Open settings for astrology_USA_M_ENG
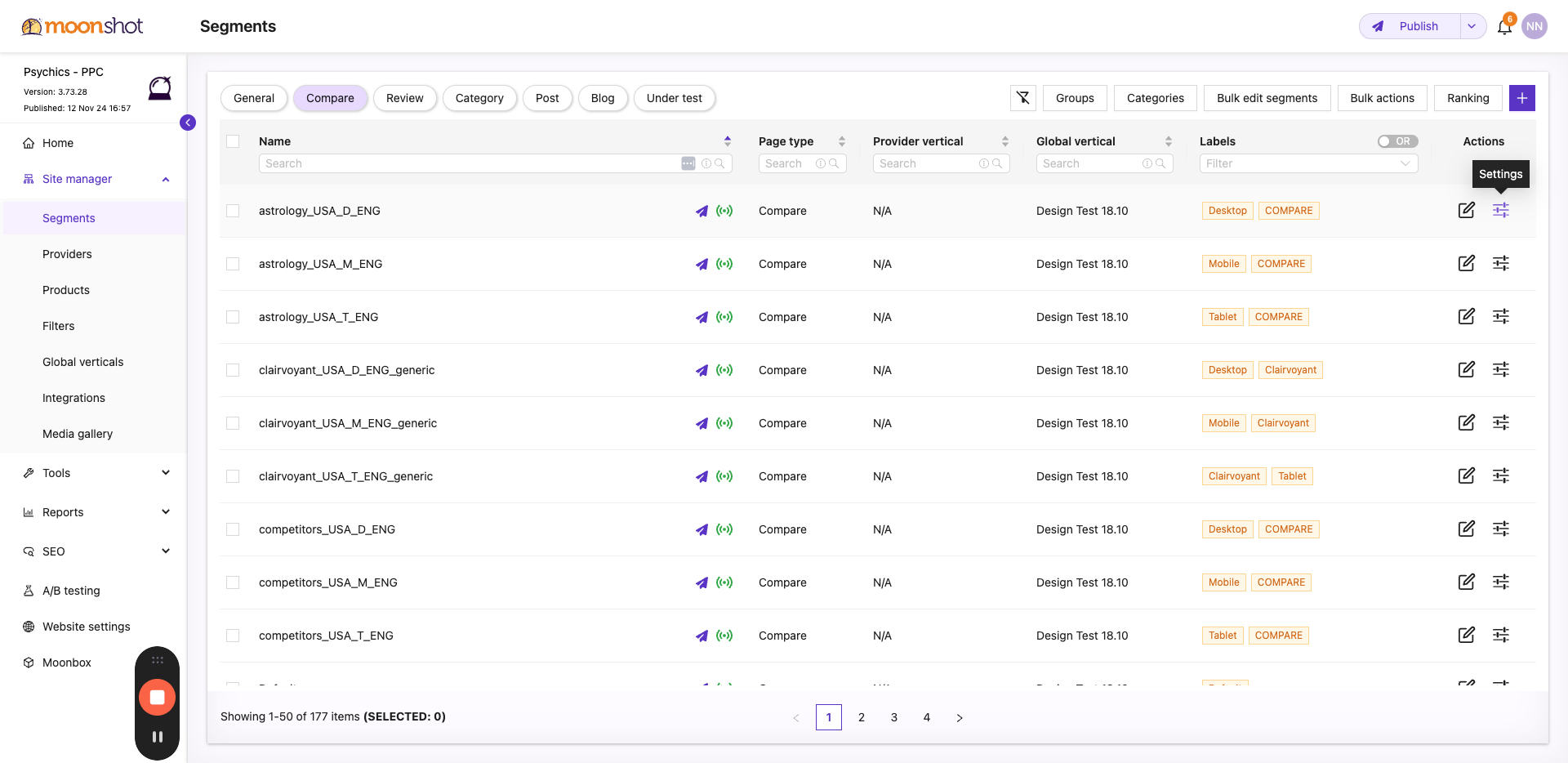1568x763 pixels. tap(1501, 264)
